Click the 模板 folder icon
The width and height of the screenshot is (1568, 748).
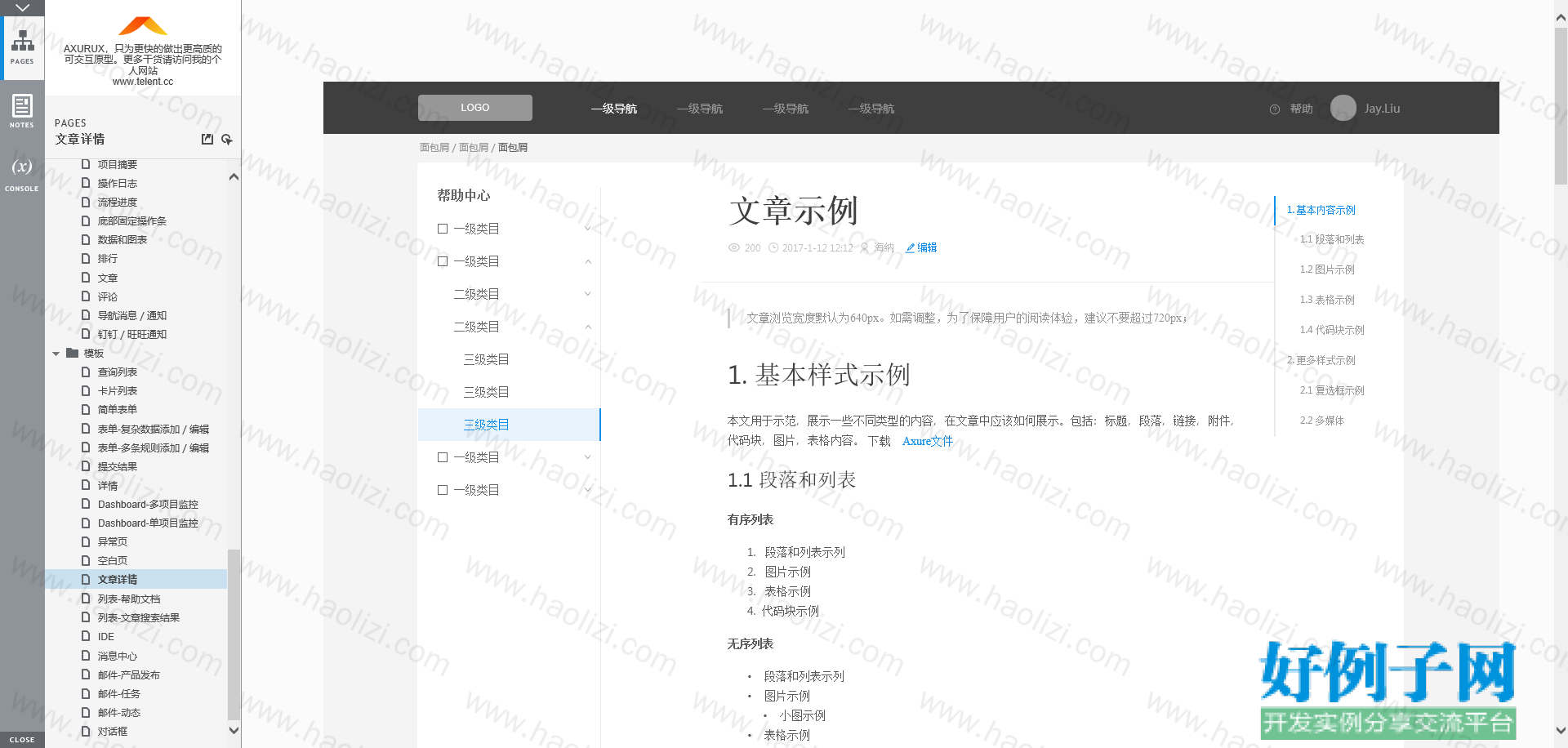click(73, 354)
